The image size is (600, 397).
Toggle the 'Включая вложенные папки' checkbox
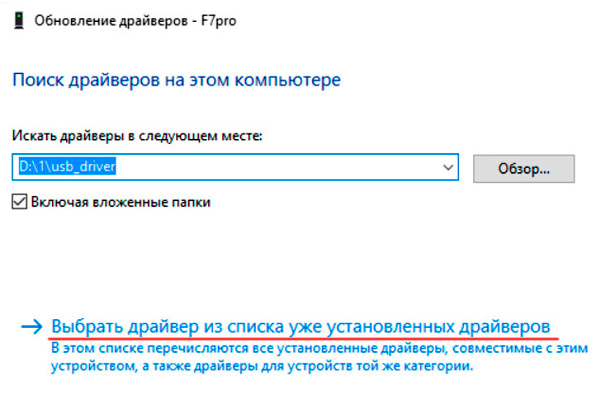click(x=19, y=201)
